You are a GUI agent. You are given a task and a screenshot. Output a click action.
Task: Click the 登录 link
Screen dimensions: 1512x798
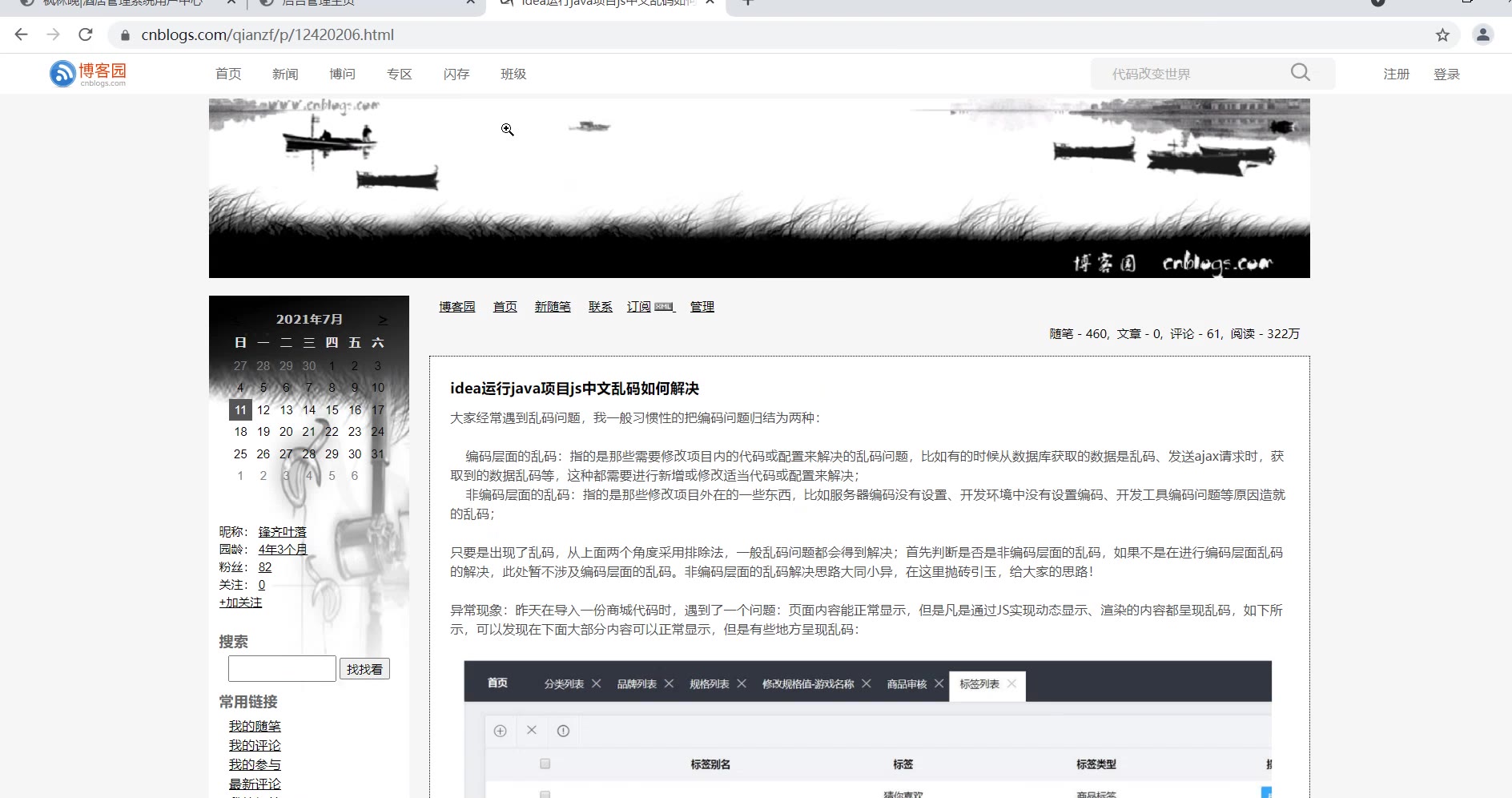[x=1446, y=74]
